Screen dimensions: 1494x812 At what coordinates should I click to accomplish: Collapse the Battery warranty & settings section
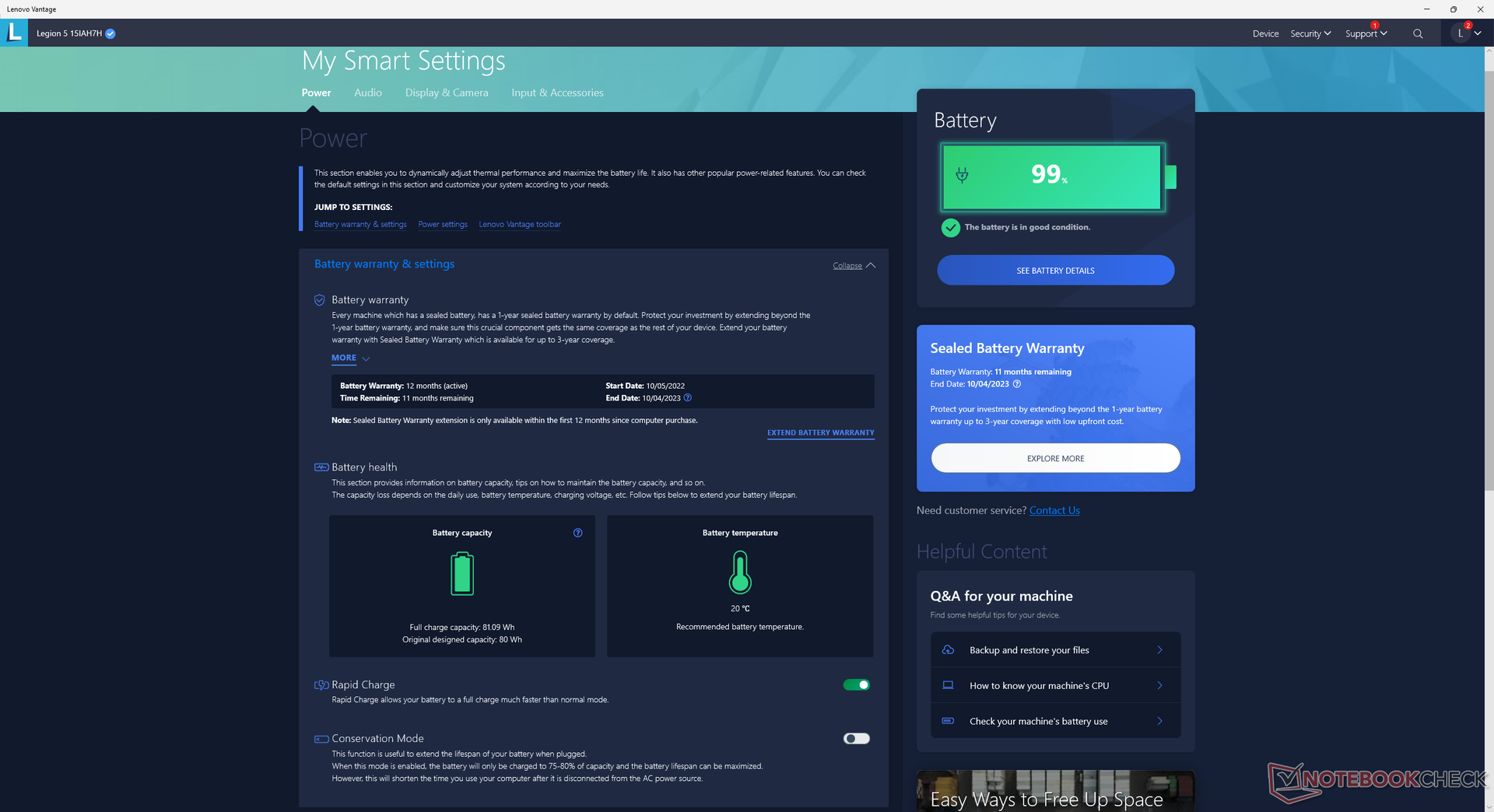point(854,266)
